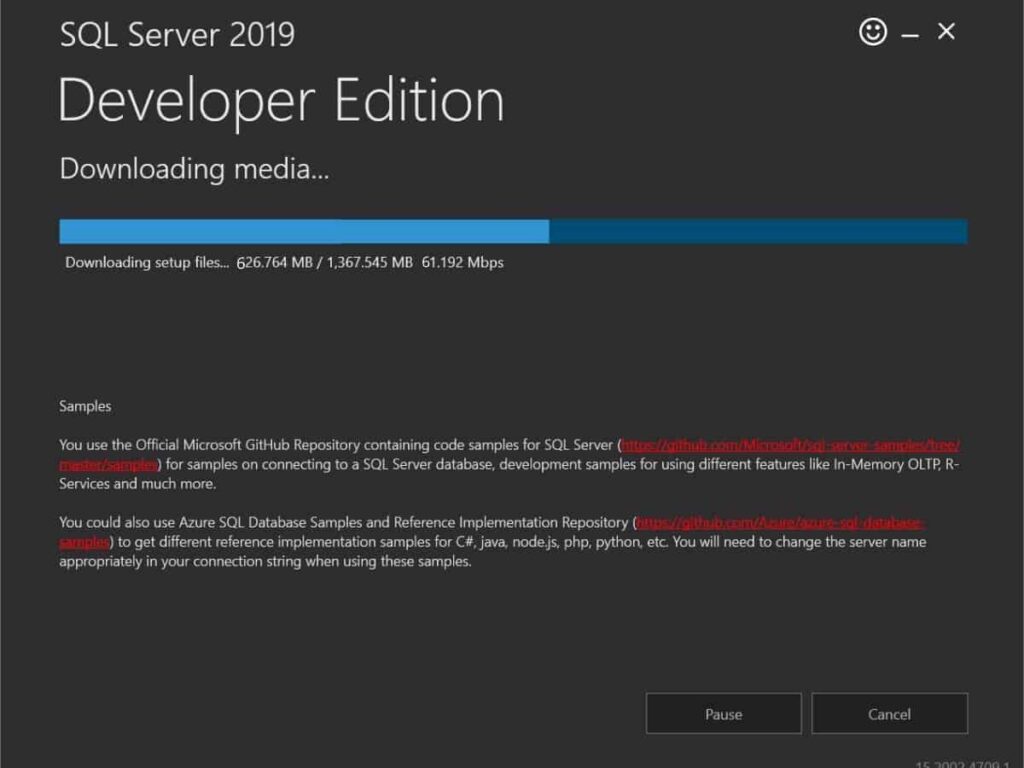
Task: Open the Azure SQL database samples link
Action: point(780,523)
